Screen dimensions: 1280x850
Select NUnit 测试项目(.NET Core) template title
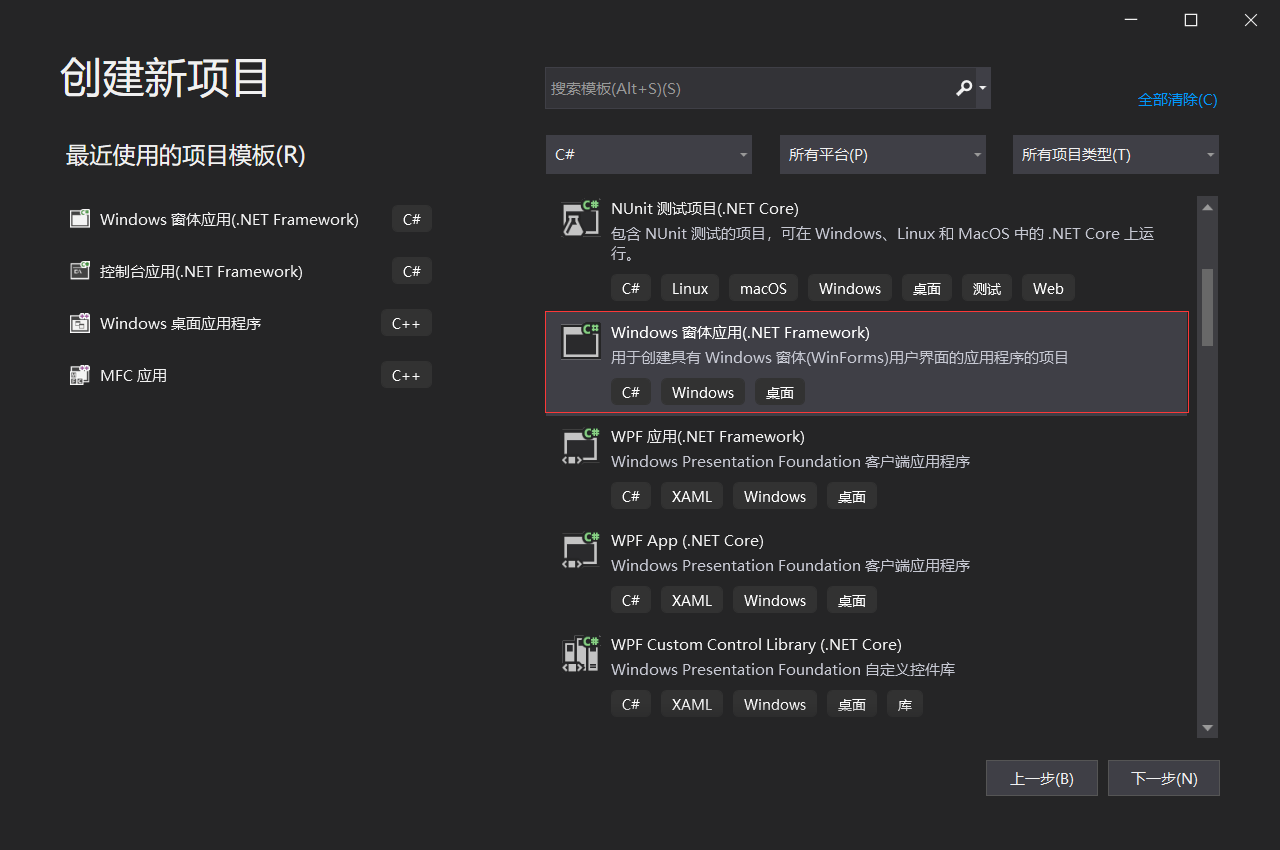(x=705, y=209)
